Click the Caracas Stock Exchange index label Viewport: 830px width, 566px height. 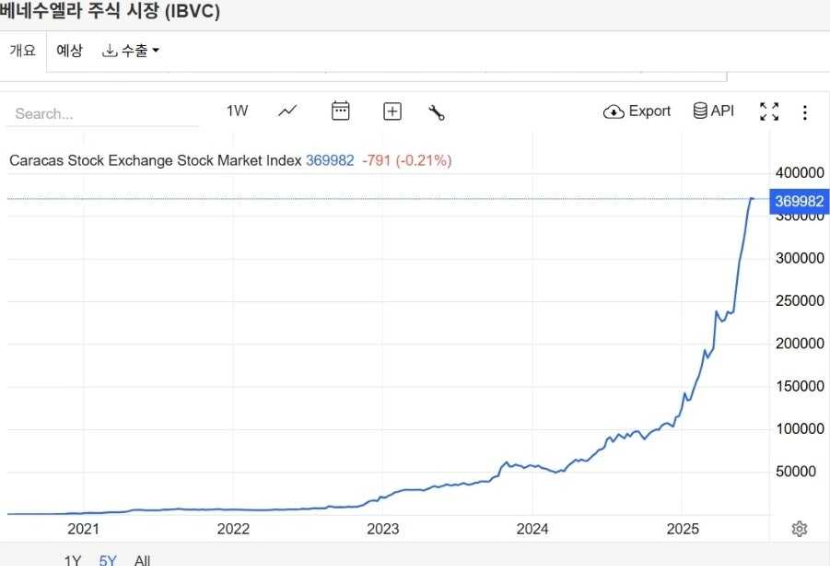(155, 160)
